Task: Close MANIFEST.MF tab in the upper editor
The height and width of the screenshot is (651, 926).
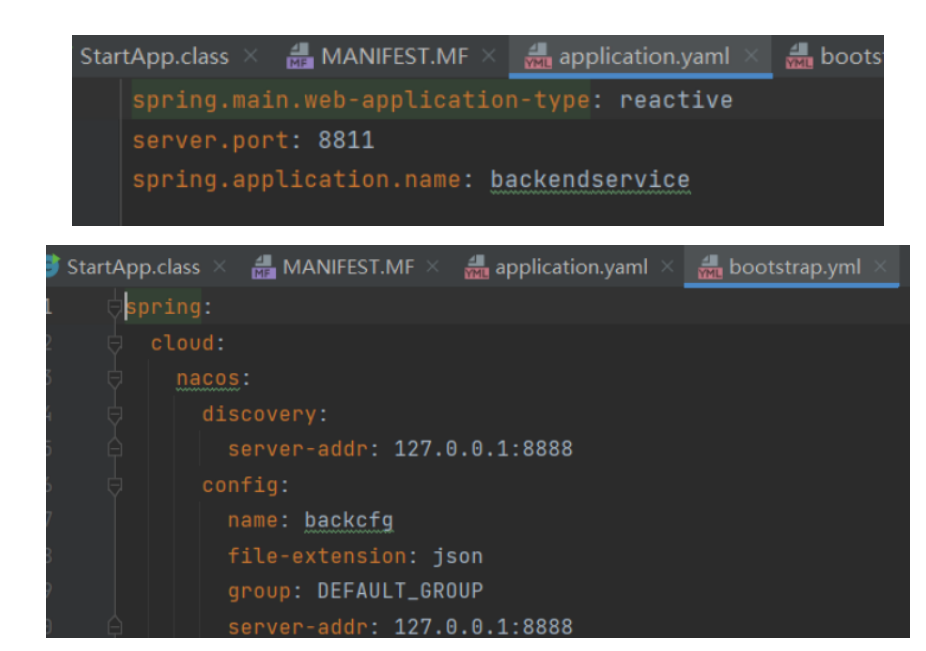Action: tap(488, 56)
